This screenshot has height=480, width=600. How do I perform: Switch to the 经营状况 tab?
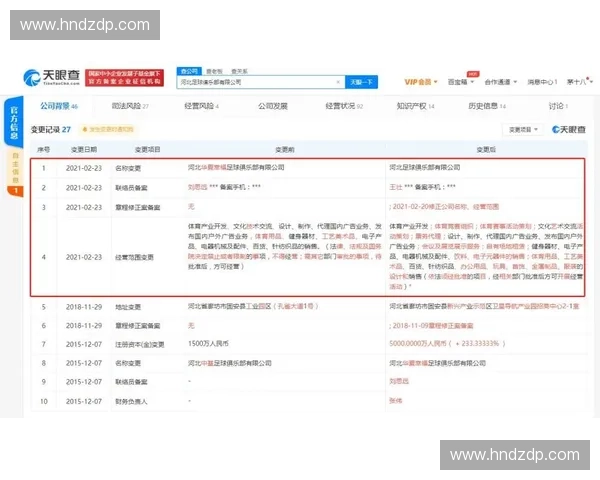click(x=344, y=106)
